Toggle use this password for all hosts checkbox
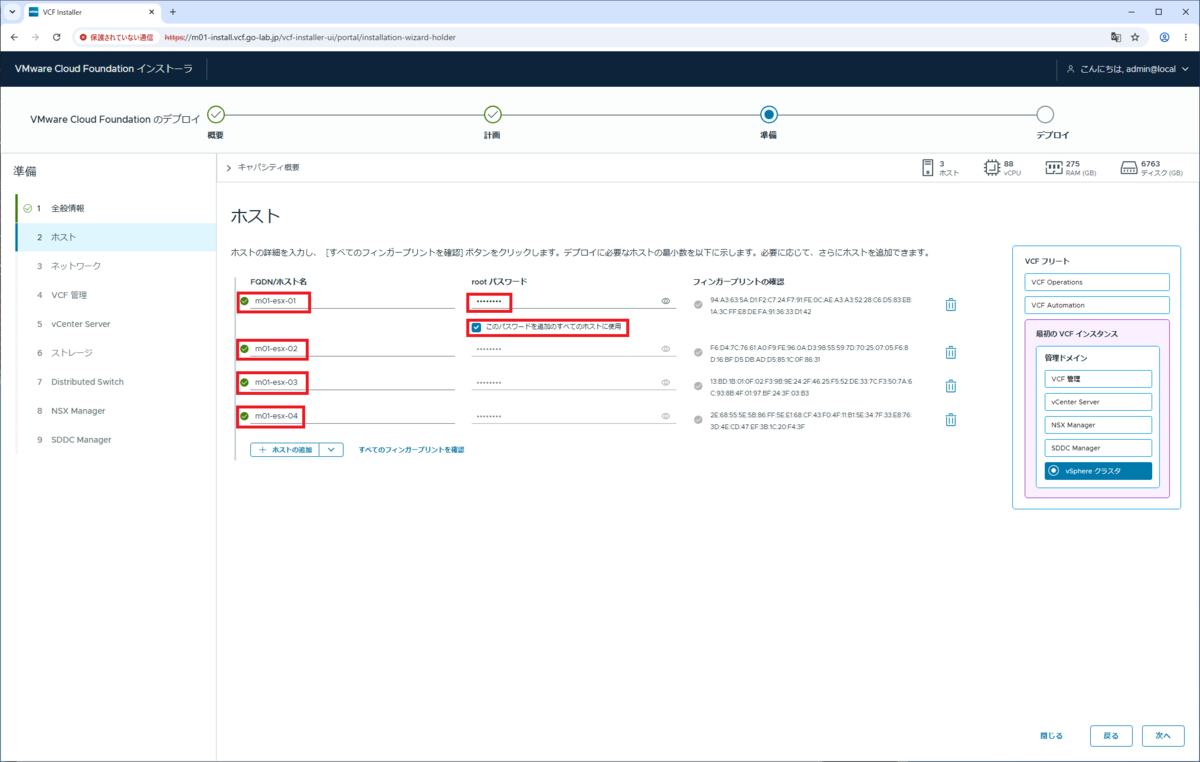This screenshot has width=1200, height=762. (x=477, y=327)
